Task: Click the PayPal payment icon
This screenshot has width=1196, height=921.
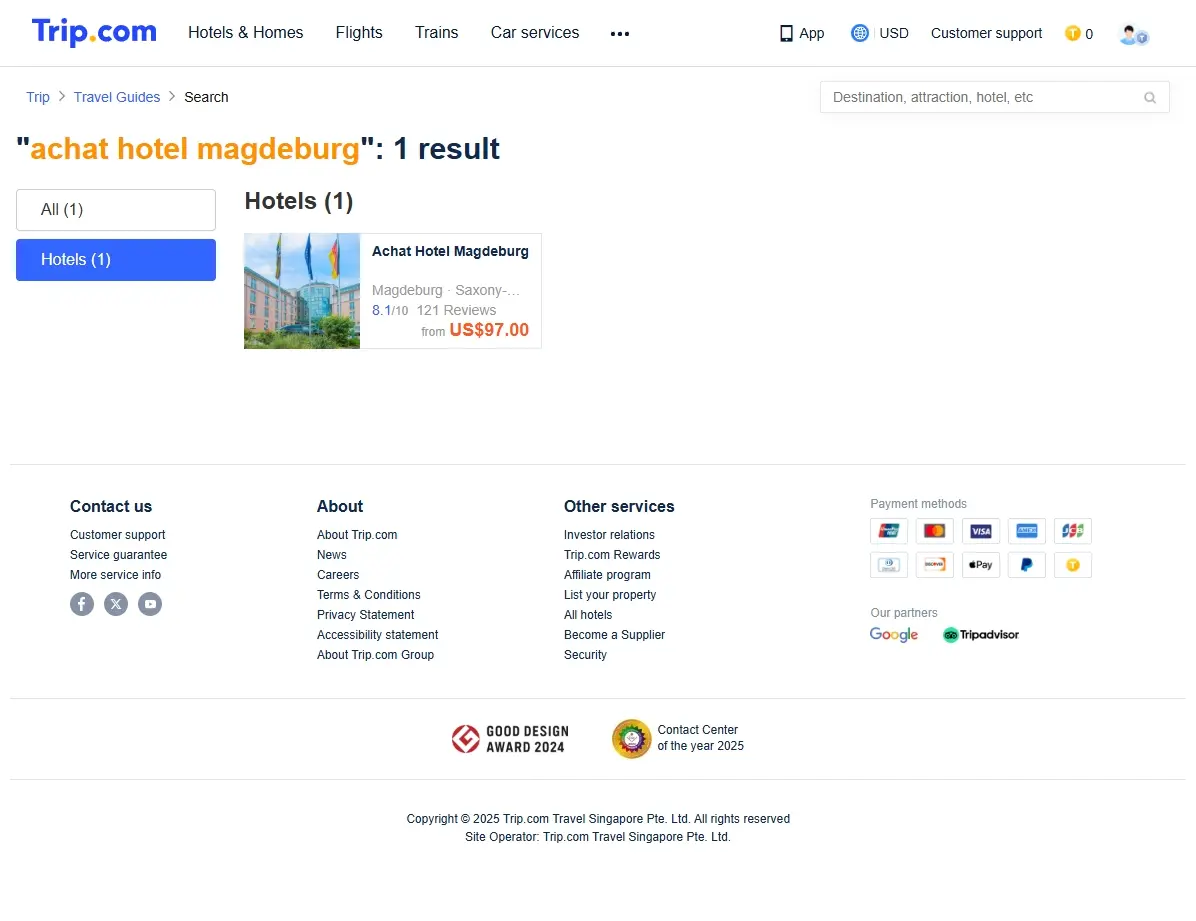Action: (x=1027, y=565)
